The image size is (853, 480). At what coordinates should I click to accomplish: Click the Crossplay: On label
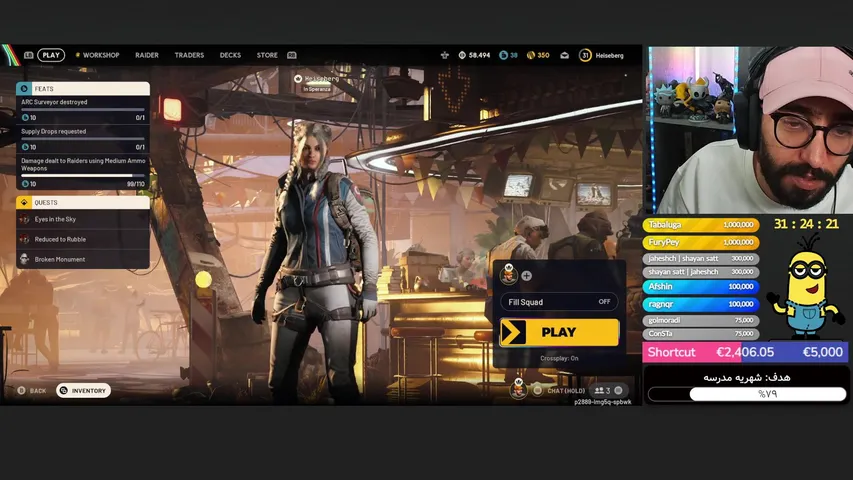point(559,358)
